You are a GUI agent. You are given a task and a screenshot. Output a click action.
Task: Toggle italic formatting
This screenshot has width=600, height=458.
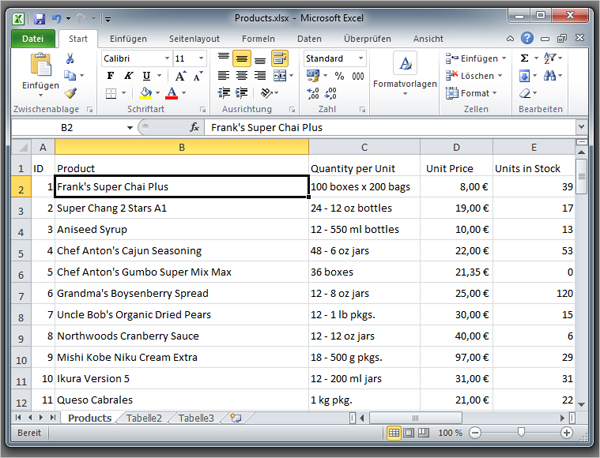point(128,76)
